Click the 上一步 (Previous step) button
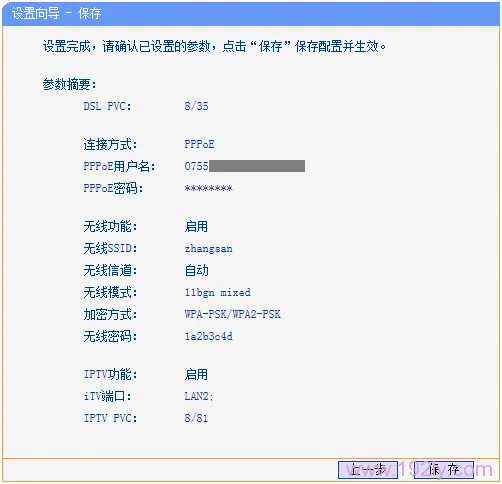 click(368, 470)
